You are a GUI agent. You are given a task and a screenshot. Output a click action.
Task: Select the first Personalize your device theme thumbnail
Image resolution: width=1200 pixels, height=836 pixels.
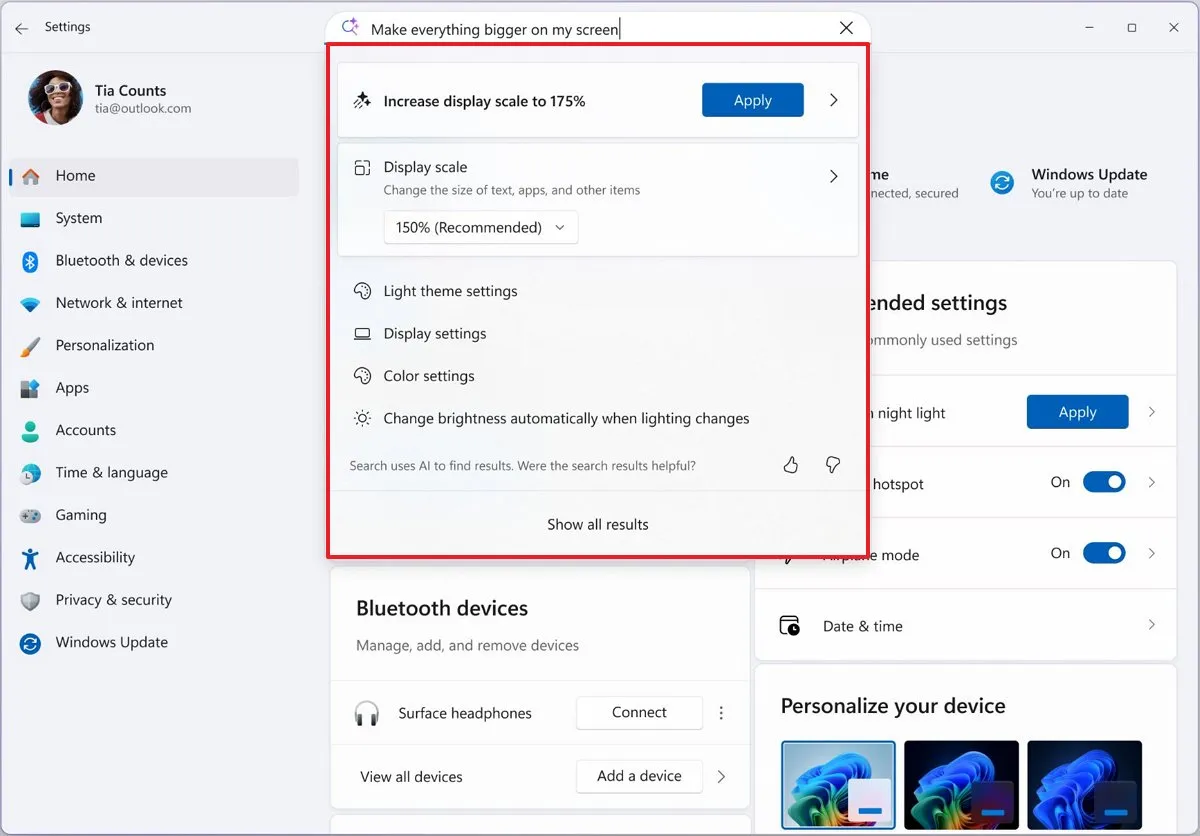tap(838, 785)
